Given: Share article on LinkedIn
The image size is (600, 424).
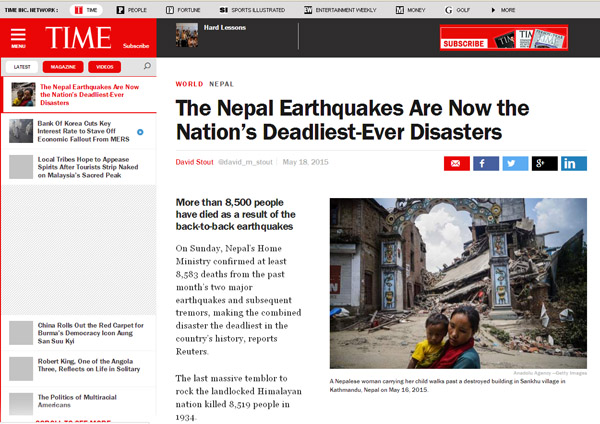Looking at the screenshot, I should click(574, 164).
